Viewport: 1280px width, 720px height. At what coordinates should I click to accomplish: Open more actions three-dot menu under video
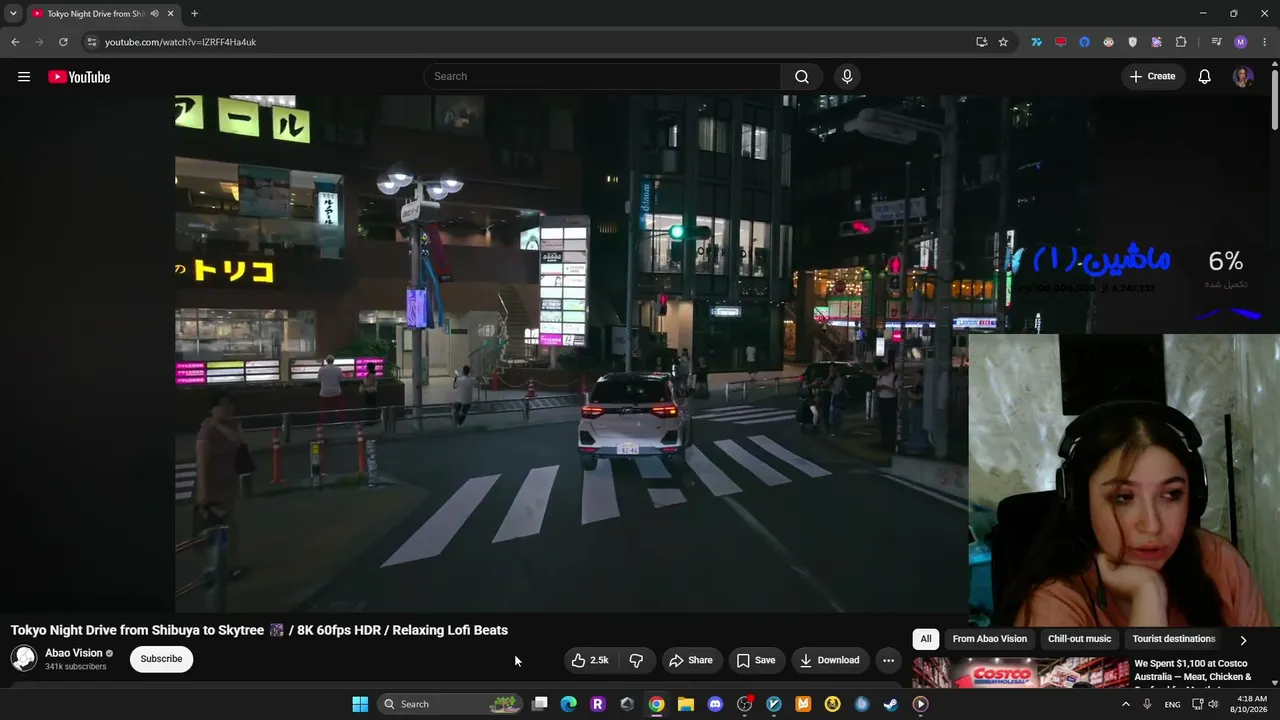click(888, 660)
